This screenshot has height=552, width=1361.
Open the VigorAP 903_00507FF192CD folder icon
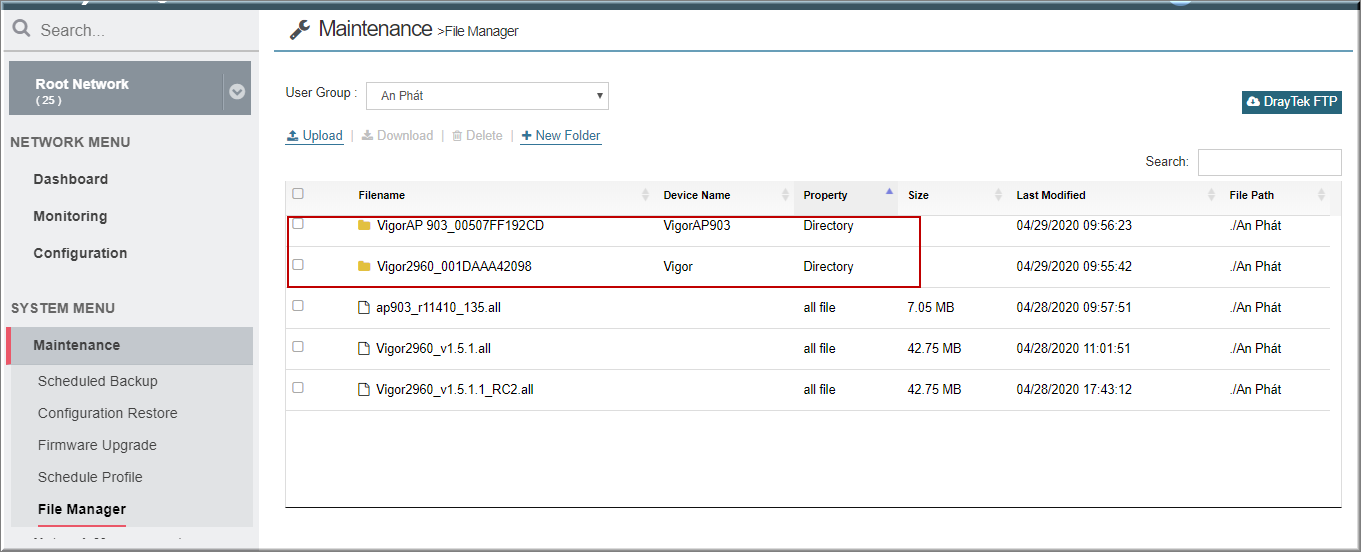pos(364,225)
